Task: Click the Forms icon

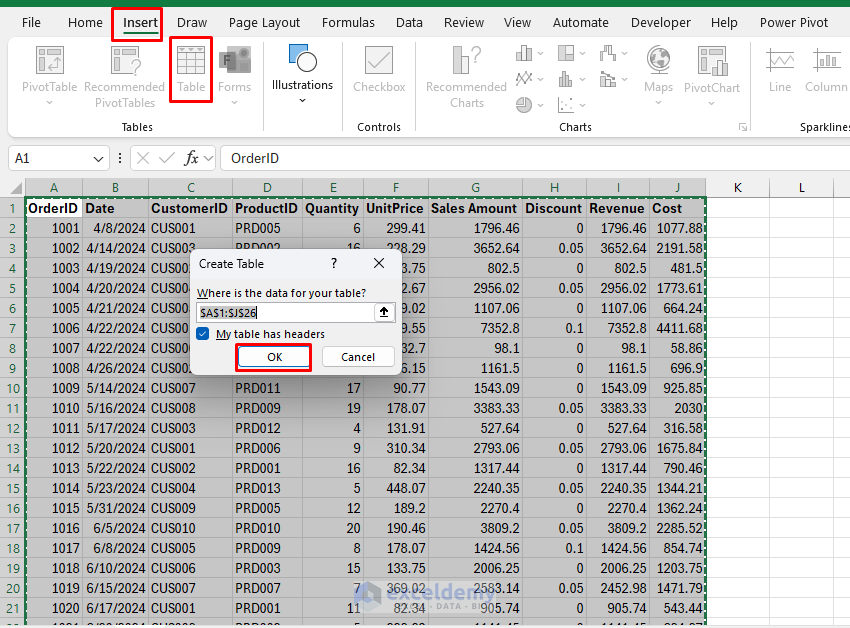Action: tap(234, 62)
